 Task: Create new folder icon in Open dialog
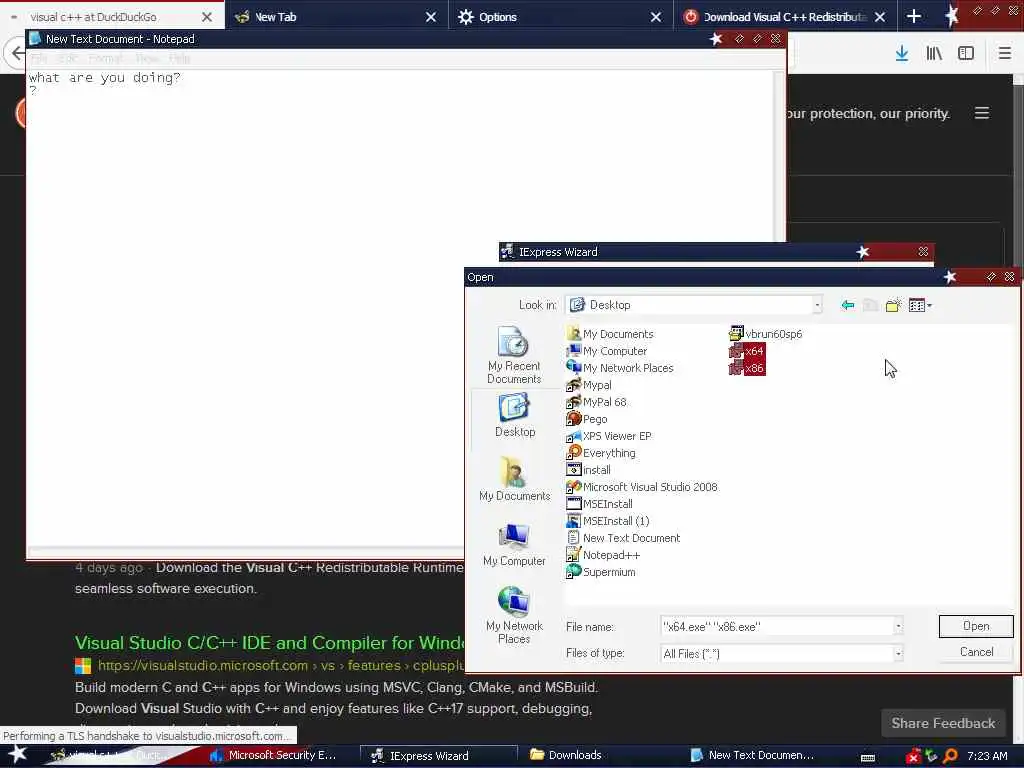893,305
